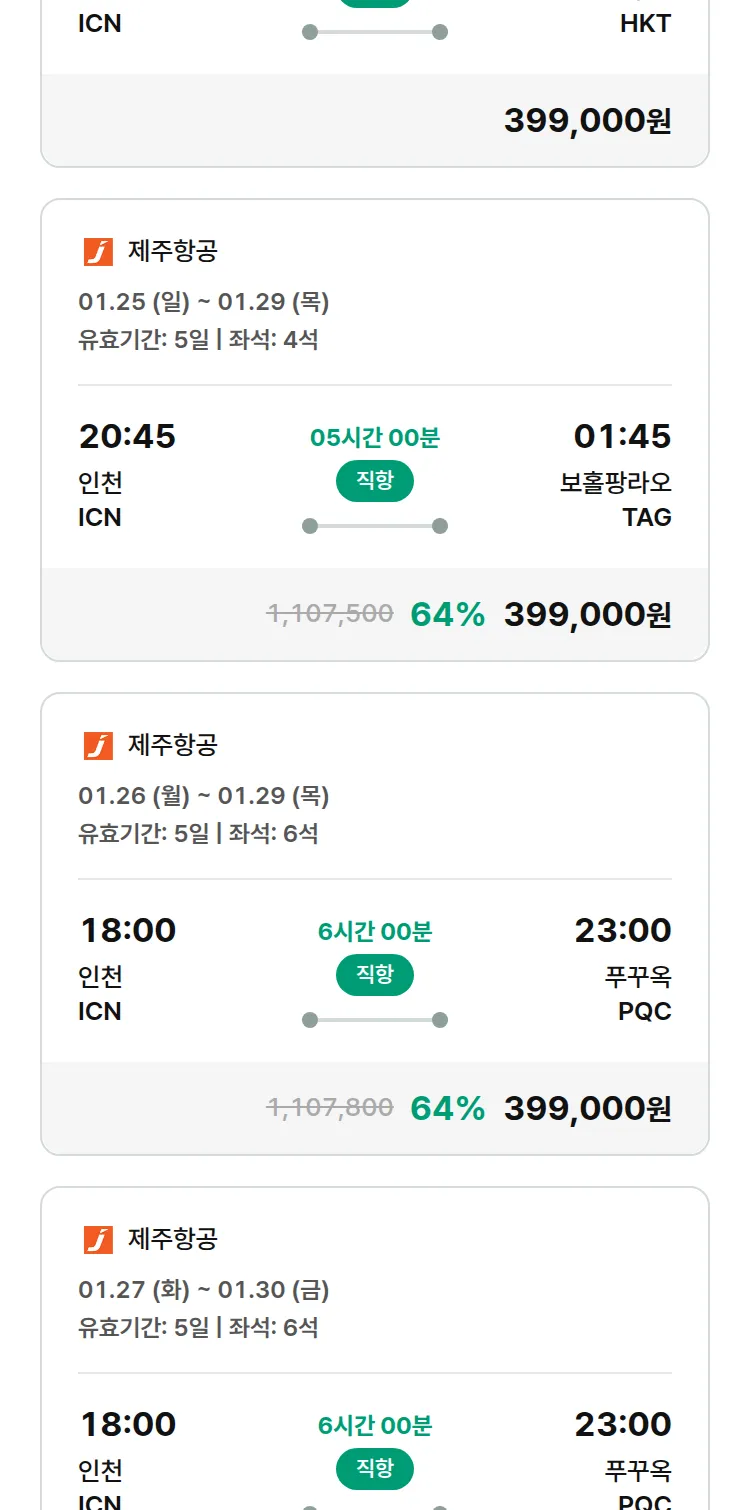Screen dimensions: 750x1510
Task: Click Jeju Air logo on Bohol Panglao card
Action: [x=98, y=252]
